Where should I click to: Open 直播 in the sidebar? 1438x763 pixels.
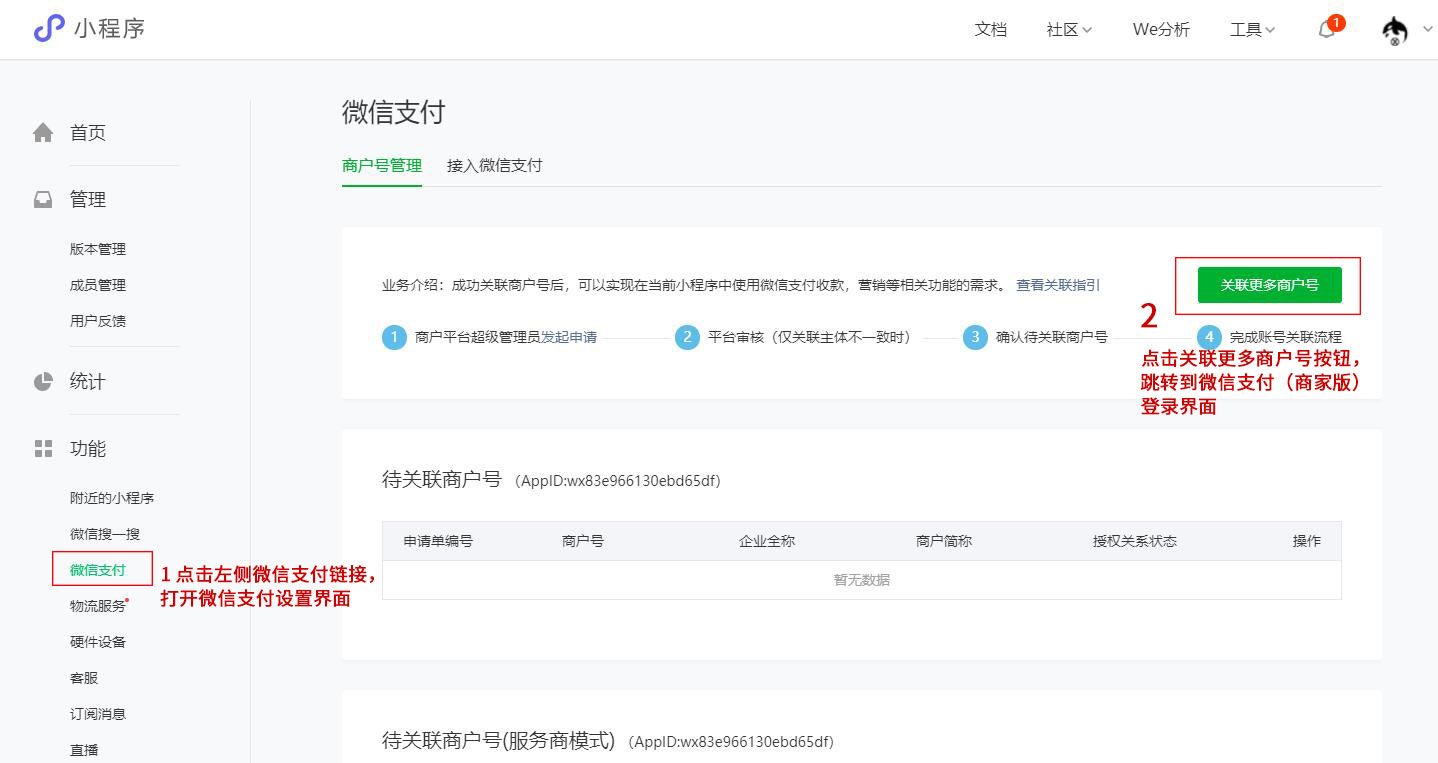[x=84, y=750]
